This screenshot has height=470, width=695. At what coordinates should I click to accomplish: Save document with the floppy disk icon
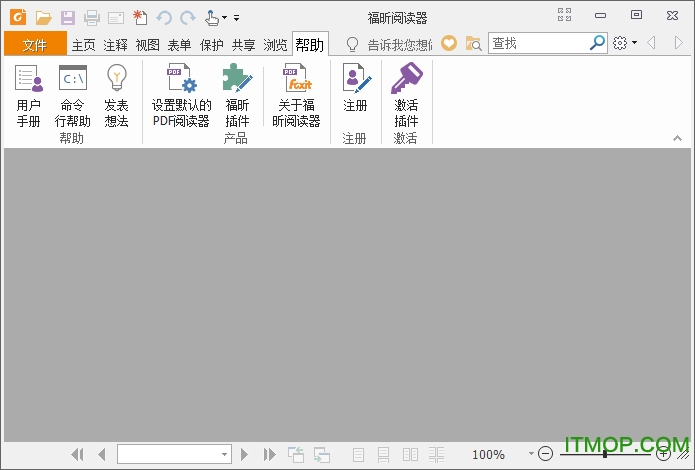point(68,18)
